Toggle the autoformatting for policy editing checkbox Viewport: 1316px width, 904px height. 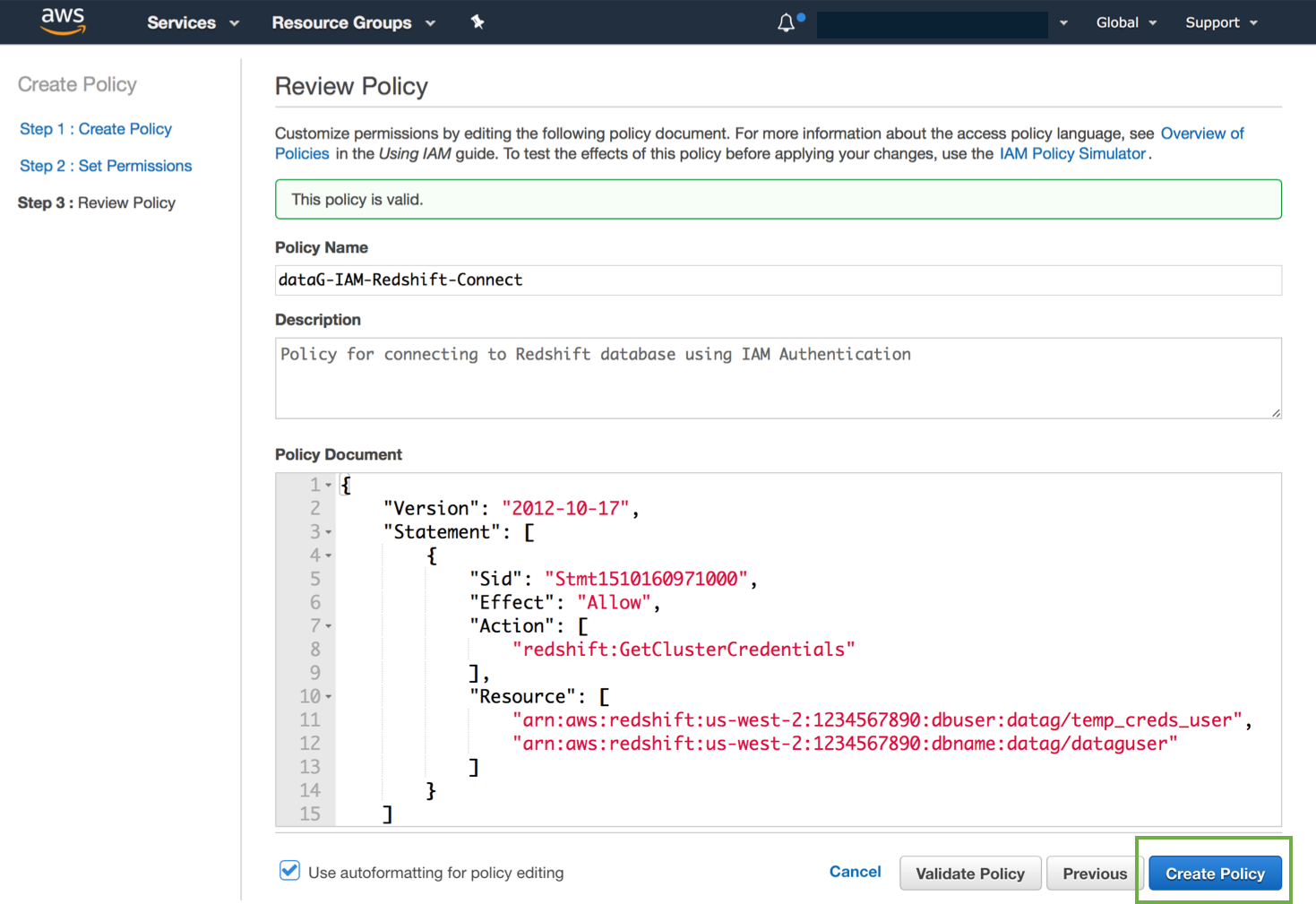coord(289,871)
